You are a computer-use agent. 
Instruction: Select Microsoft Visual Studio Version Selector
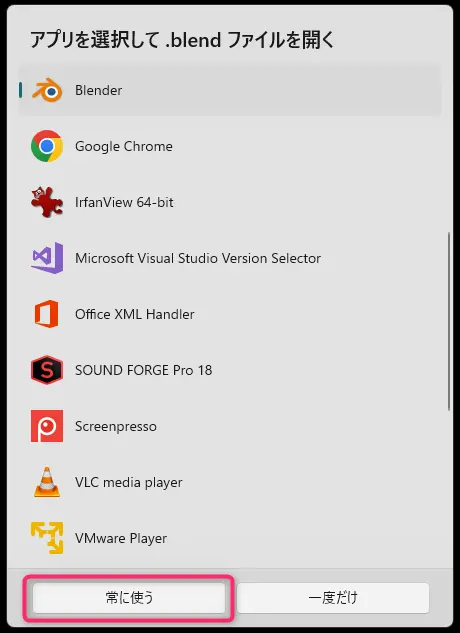tap(230, 258)
